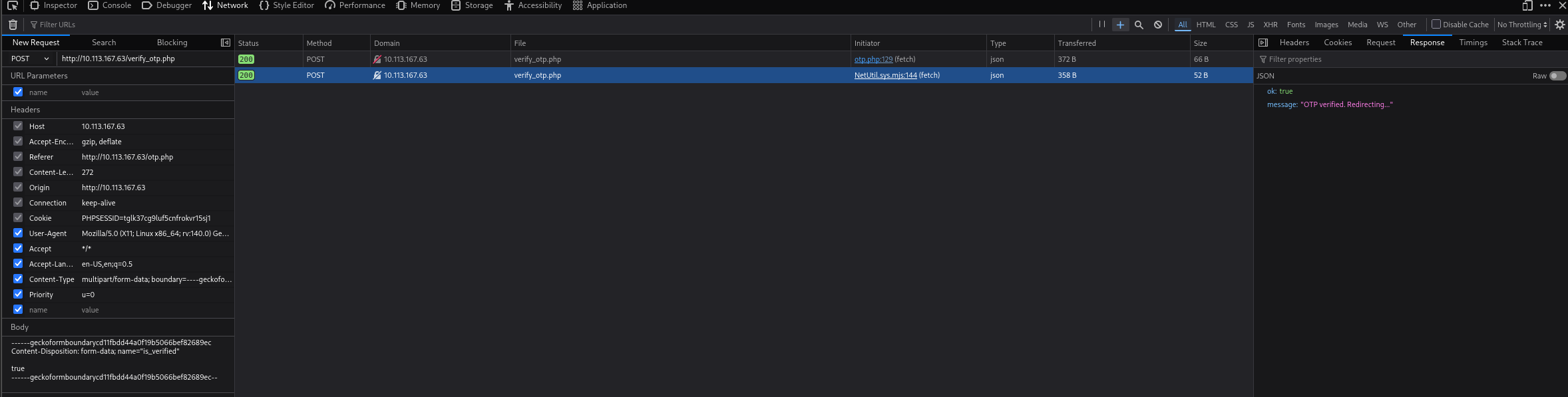The height and width of the screenshot is (397, 1568).
Task: Switch to the Performance panel
Action: coord(355,5)
